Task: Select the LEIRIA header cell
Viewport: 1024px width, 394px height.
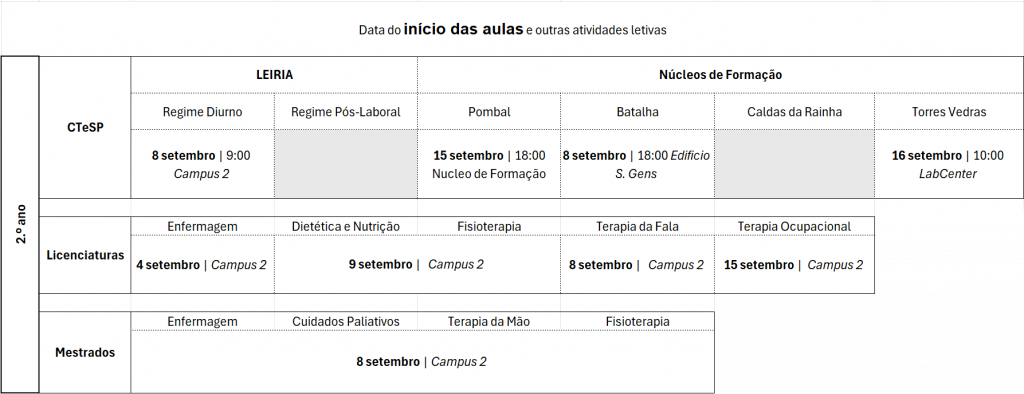Action: [274, 74]
